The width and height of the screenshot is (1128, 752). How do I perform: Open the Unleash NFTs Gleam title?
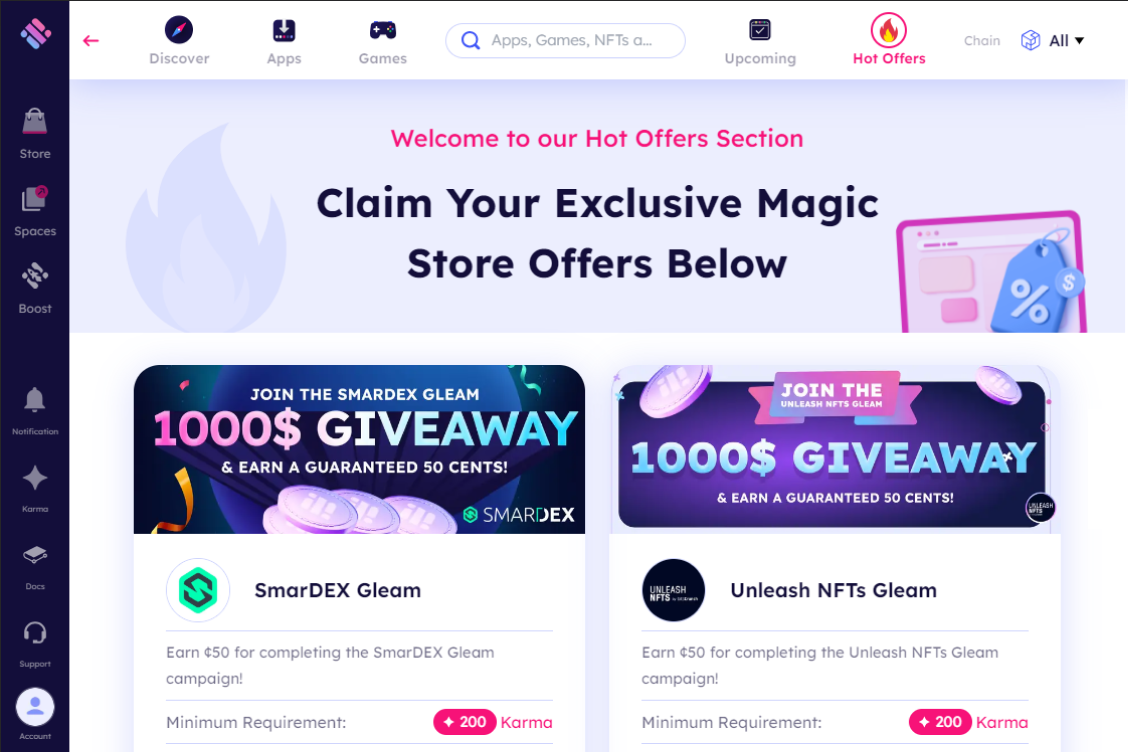(x=833, y=590)
